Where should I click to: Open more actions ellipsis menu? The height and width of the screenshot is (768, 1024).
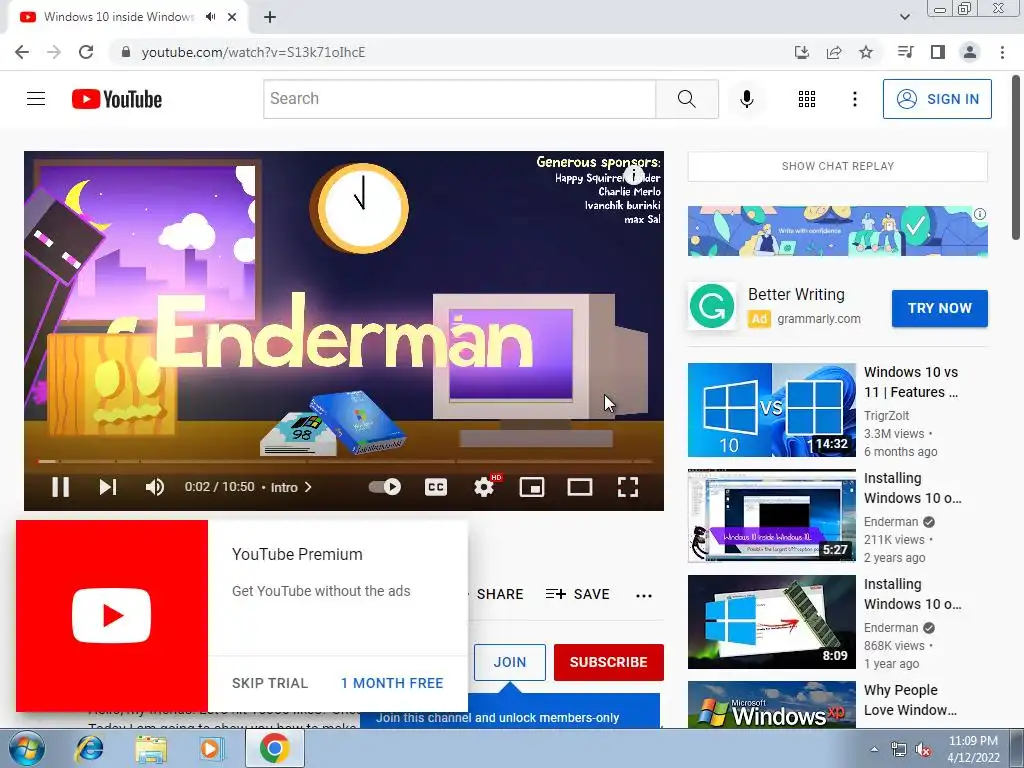(x=644, y=595)
